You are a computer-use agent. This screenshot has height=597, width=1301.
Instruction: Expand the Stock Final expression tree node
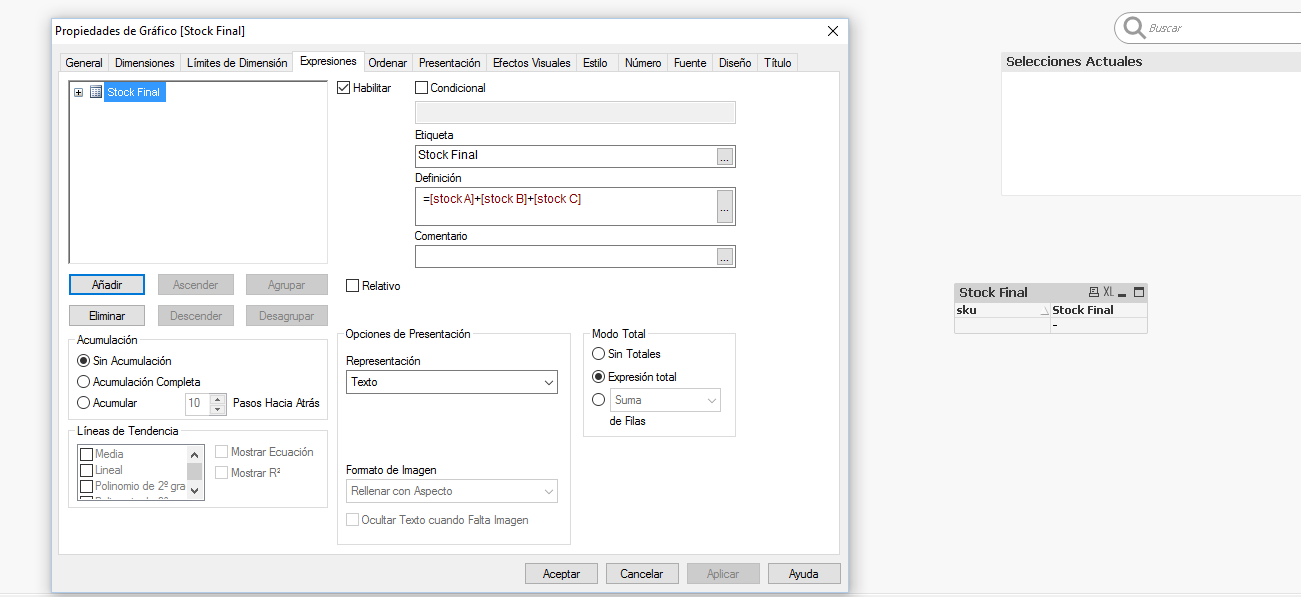click(79, 92)
